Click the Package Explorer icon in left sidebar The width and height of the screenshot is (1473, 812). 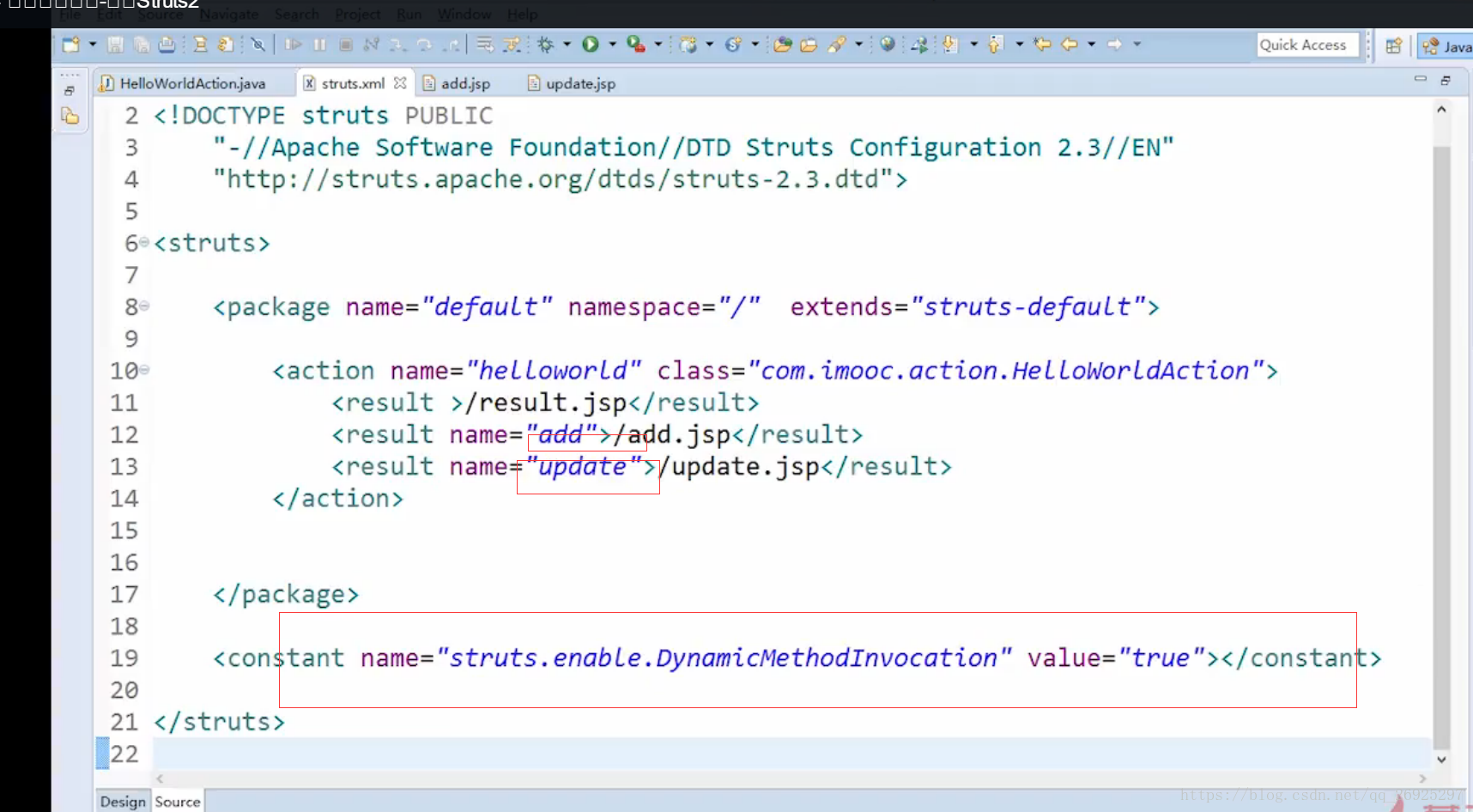[x=70, y=117]
